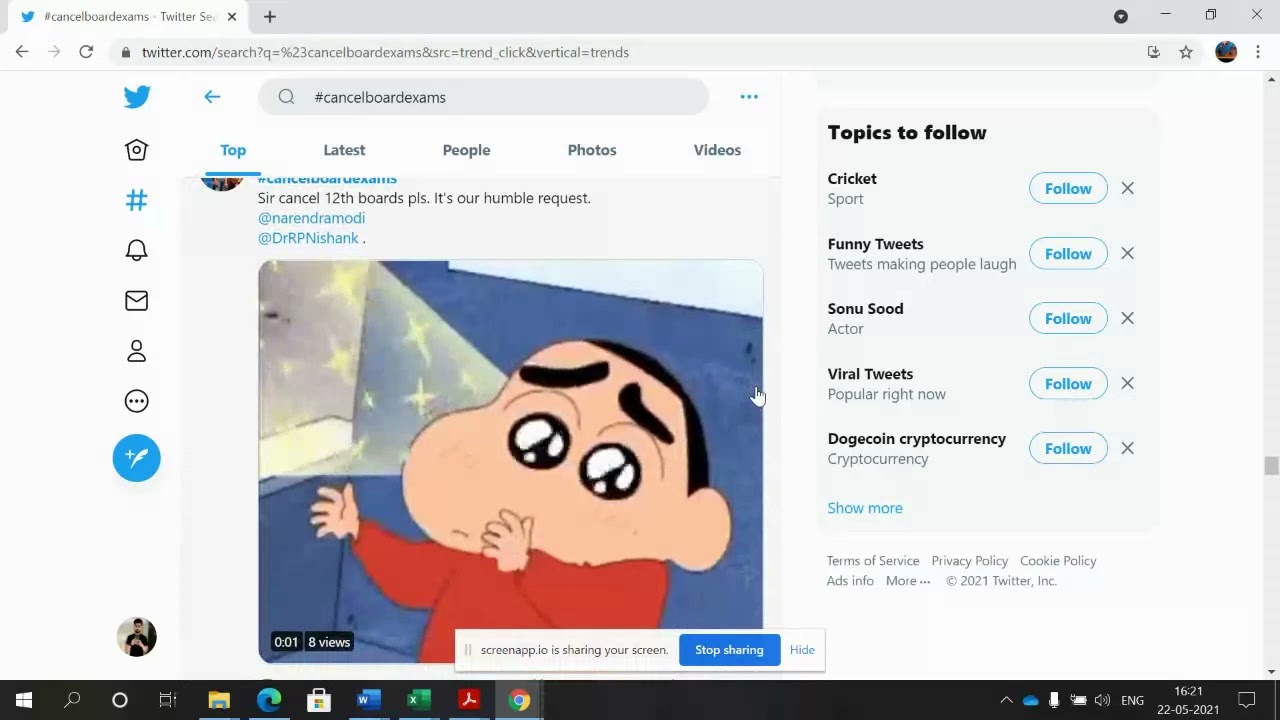Play the Shinchan video thumbnail

click(511, 461)
